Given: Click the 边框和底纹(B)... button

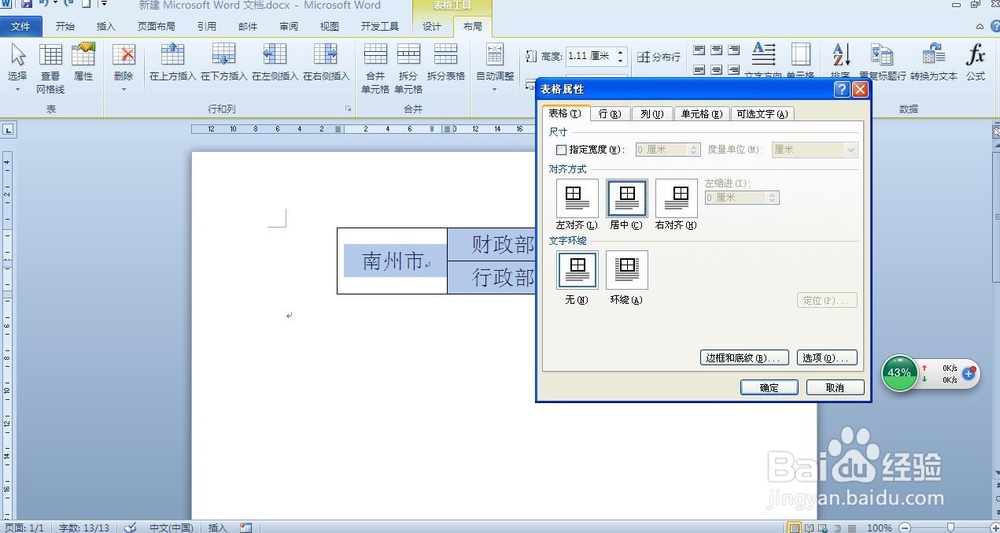Looking at the screenshot, I should click(744, 358).
